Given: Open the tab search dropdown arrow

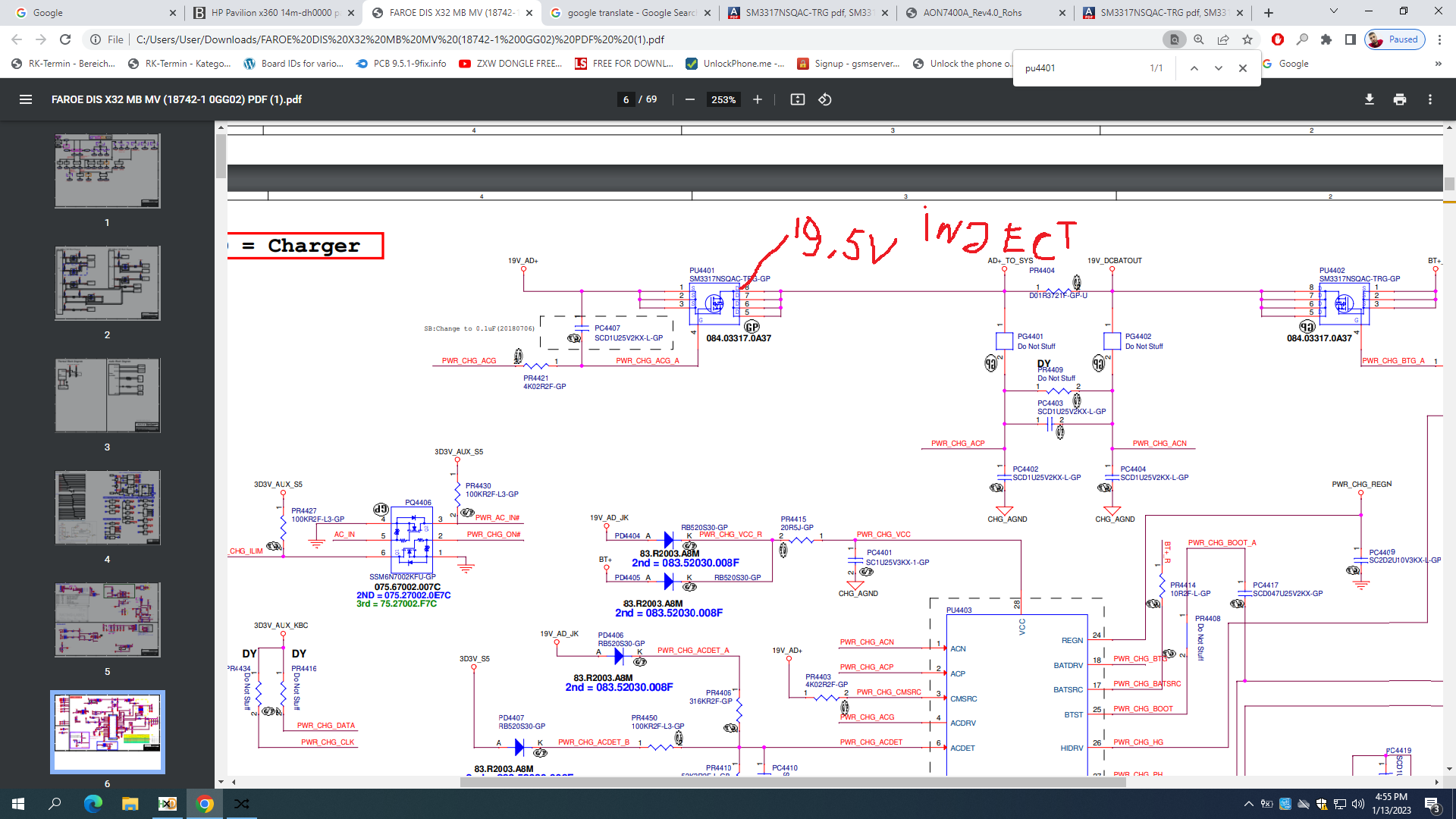Looking at the screenshot, I should coord(1333,12).
